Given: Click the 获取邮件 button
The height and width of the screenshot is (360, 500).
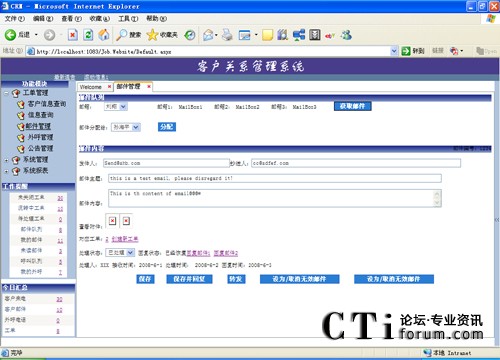Looking at the screenshot, I should point(352,106).
